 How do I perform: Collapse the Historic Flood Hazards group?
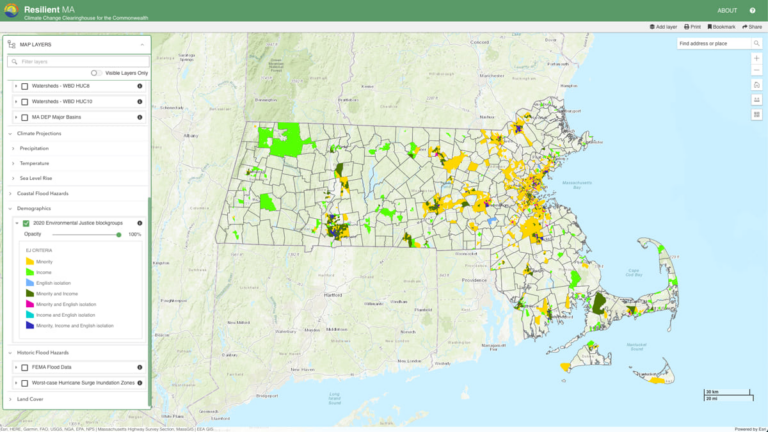pyautogui.click(x=10, y=353)
